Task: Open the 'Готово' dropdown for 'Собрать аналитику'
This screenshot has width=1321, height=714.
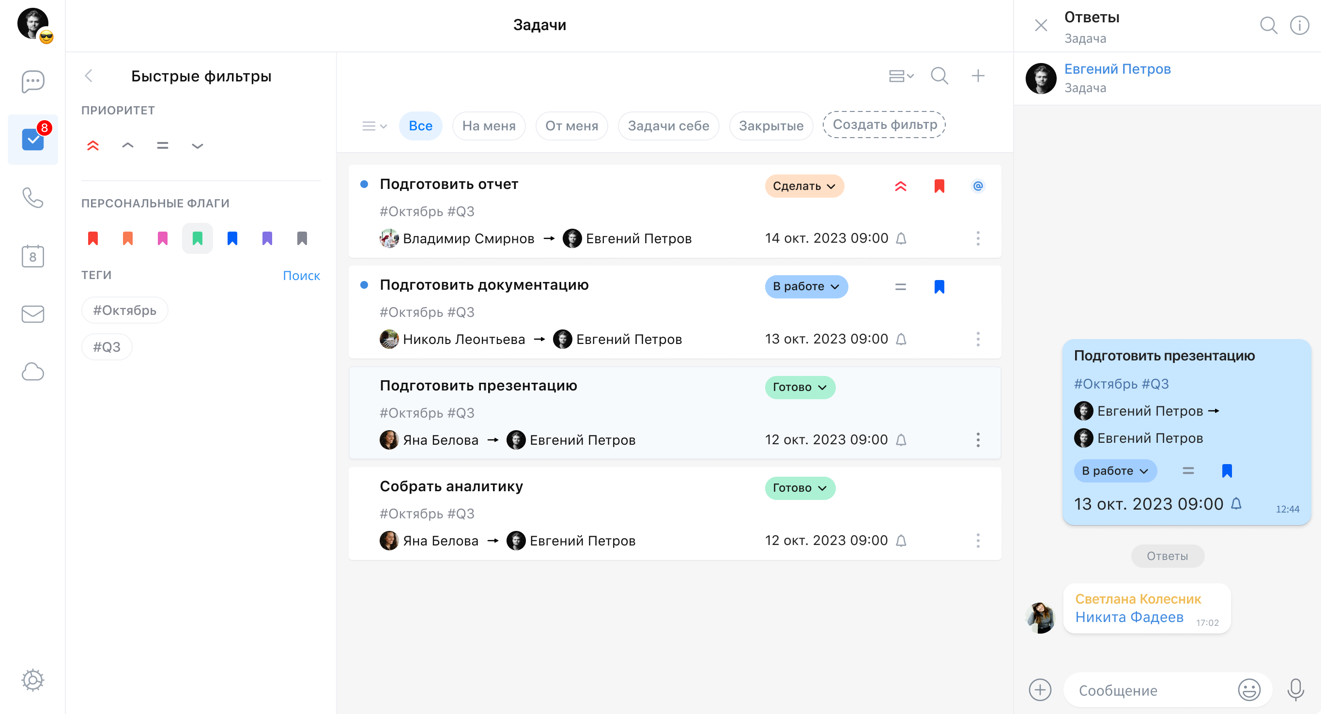Action: click(x=799, y=488)
